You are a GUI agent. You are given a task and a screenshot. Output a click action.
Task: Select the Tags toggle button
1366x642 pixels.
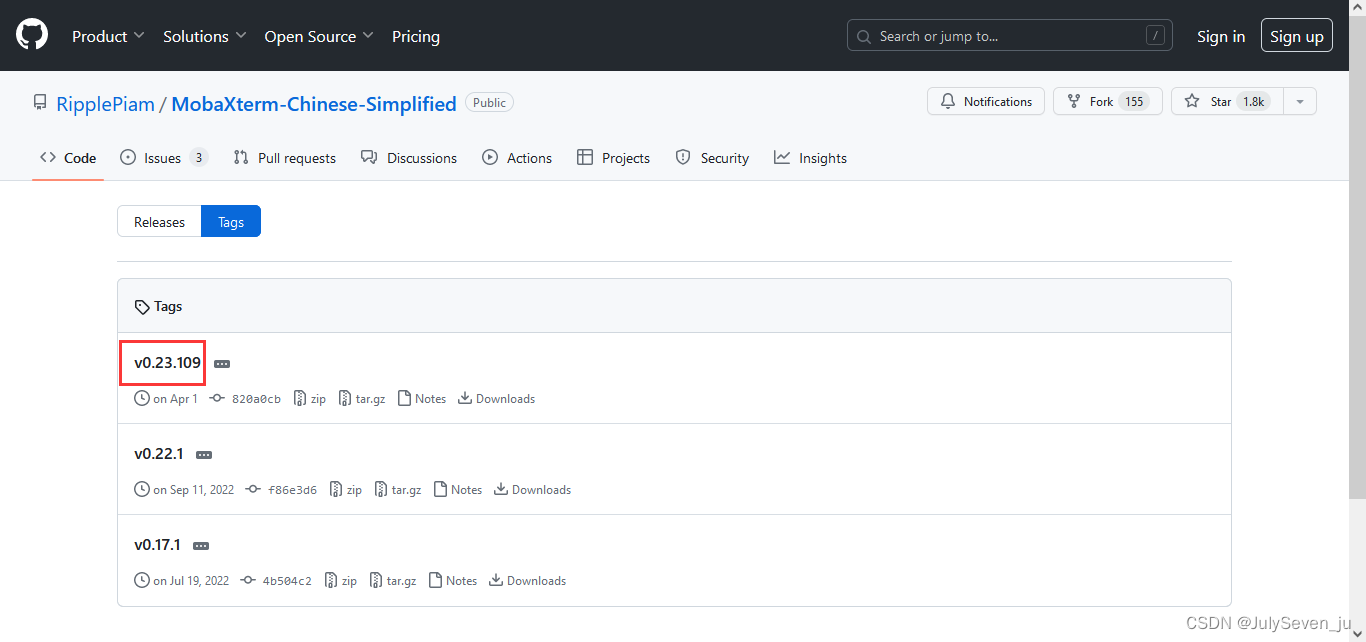(x=231, y=222)
